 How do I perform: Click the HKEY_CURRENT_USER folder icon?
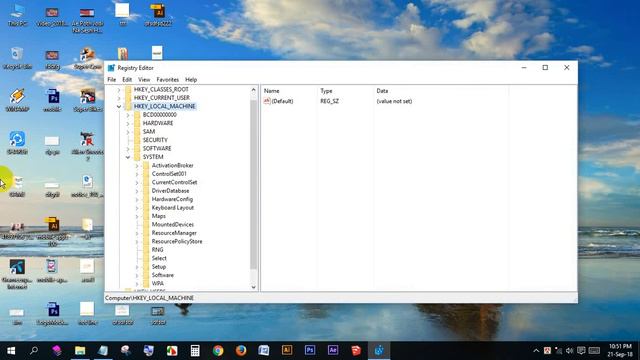coord(128,98)
